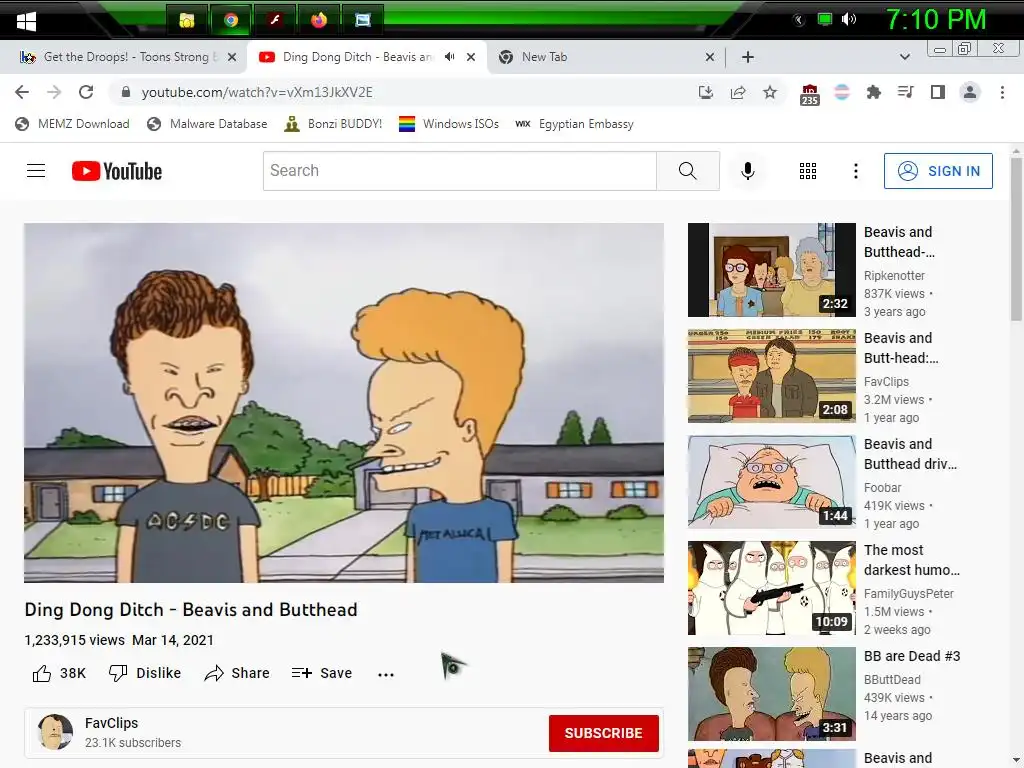Viewport: 1024px width, 768px height.
Task: Click the FavClips channel avatar
Action: pyautogui.click(x=56, y=732)
